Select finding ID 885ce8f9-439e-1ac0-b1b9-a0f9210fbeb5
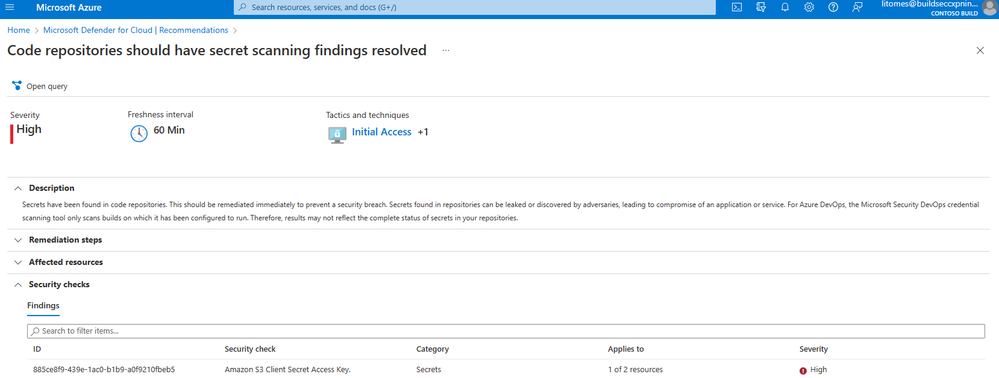Image resolution: width=999 pixels, height=378 pixels. point(104,370)
